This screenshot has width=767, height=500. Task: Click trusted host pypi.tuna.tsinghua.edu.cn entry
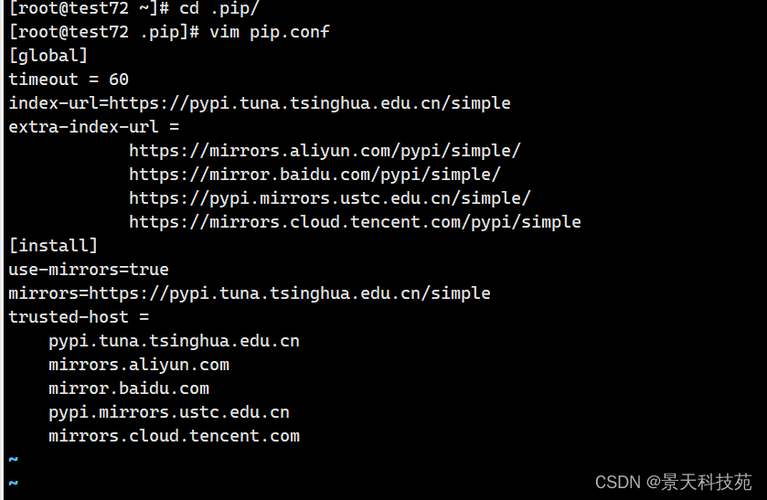[174, 341]
